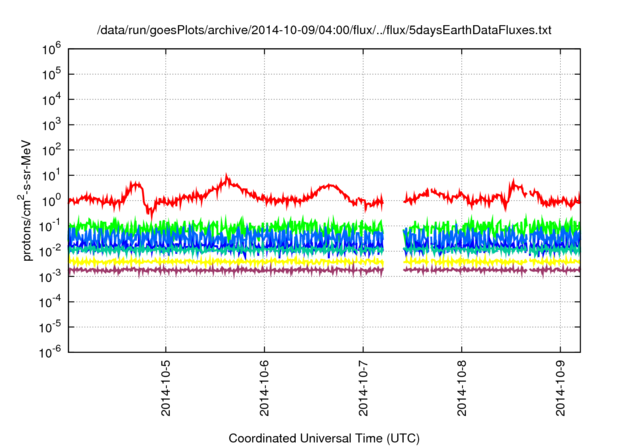Click the 10^-5 y-axis label

tap(50, 328)
